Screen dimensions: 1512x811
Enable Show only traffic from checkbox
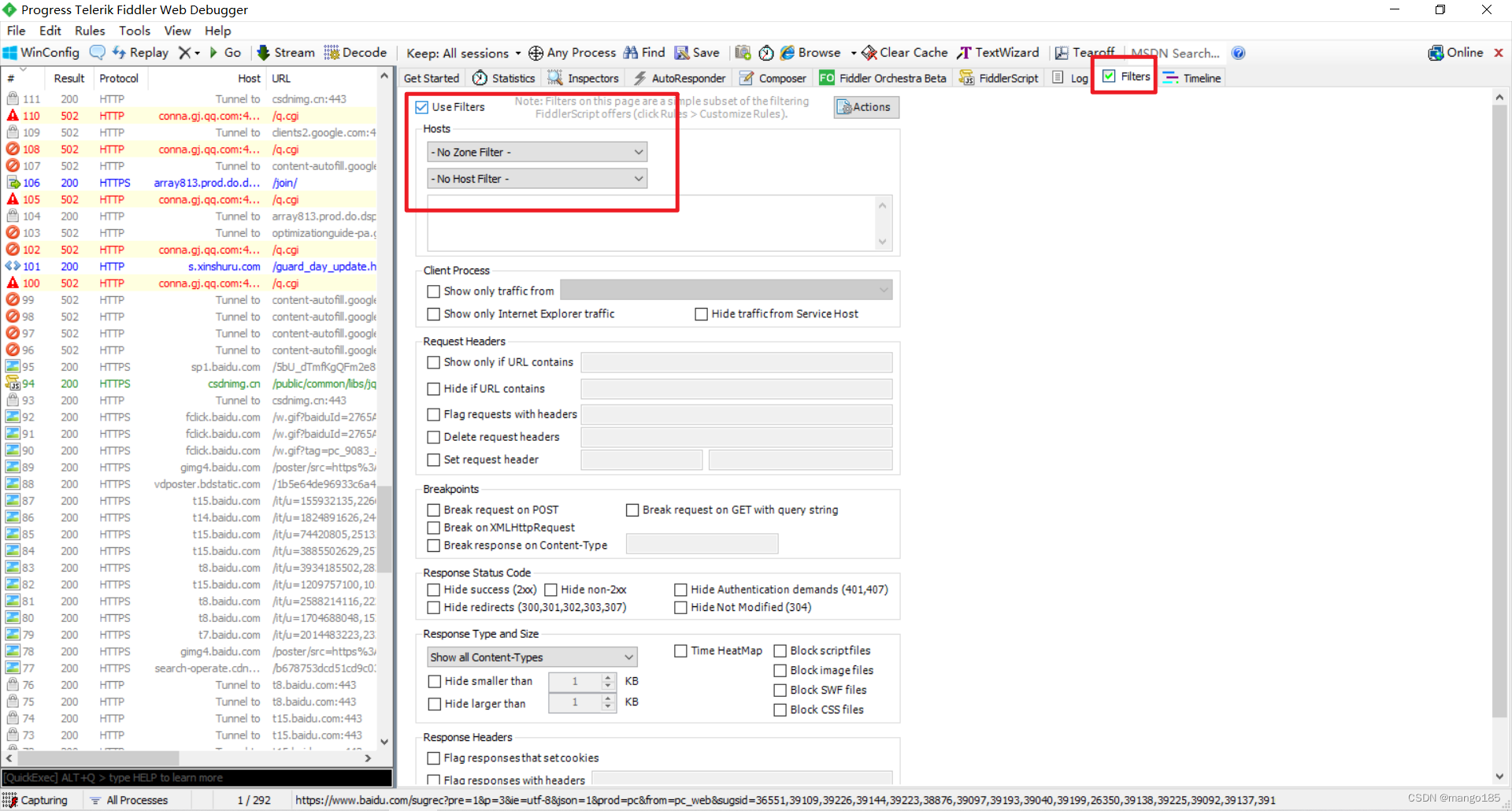pyautogui.click(x=433, y=291)
